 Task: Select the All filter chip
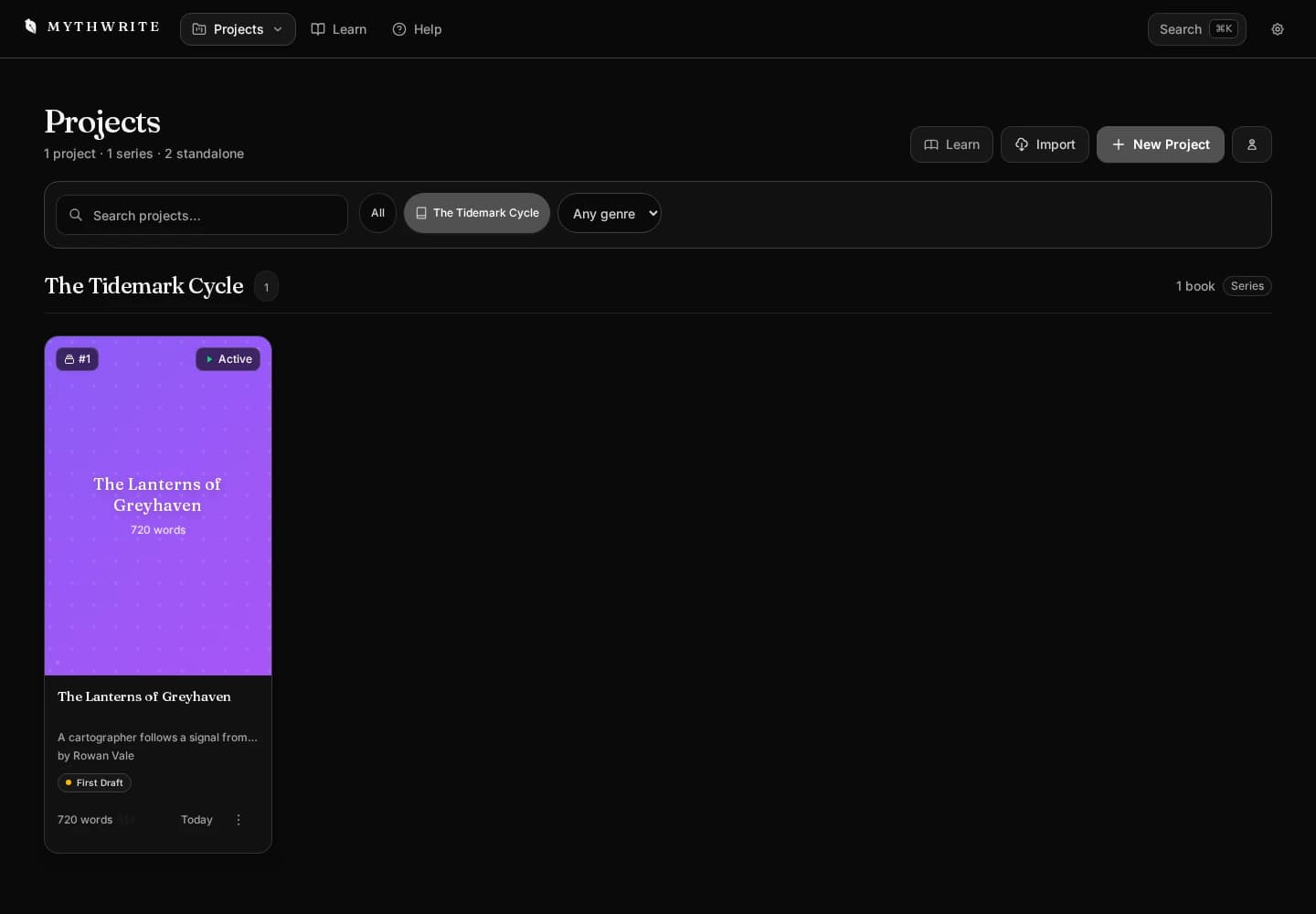377,213
